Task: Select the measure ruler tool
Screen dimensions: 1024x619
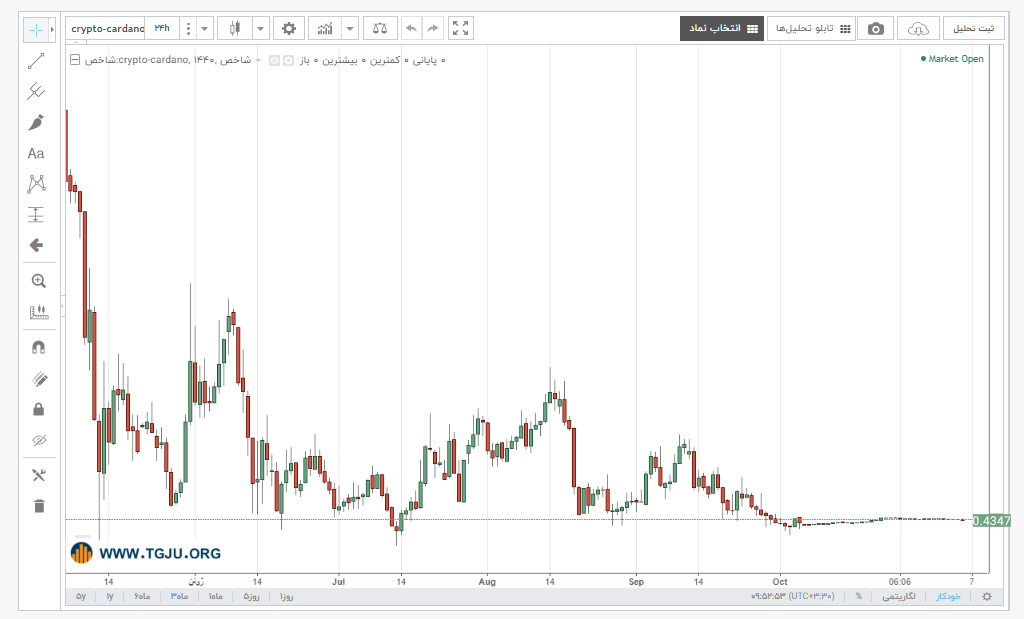Action: click(x=39, y=312)
